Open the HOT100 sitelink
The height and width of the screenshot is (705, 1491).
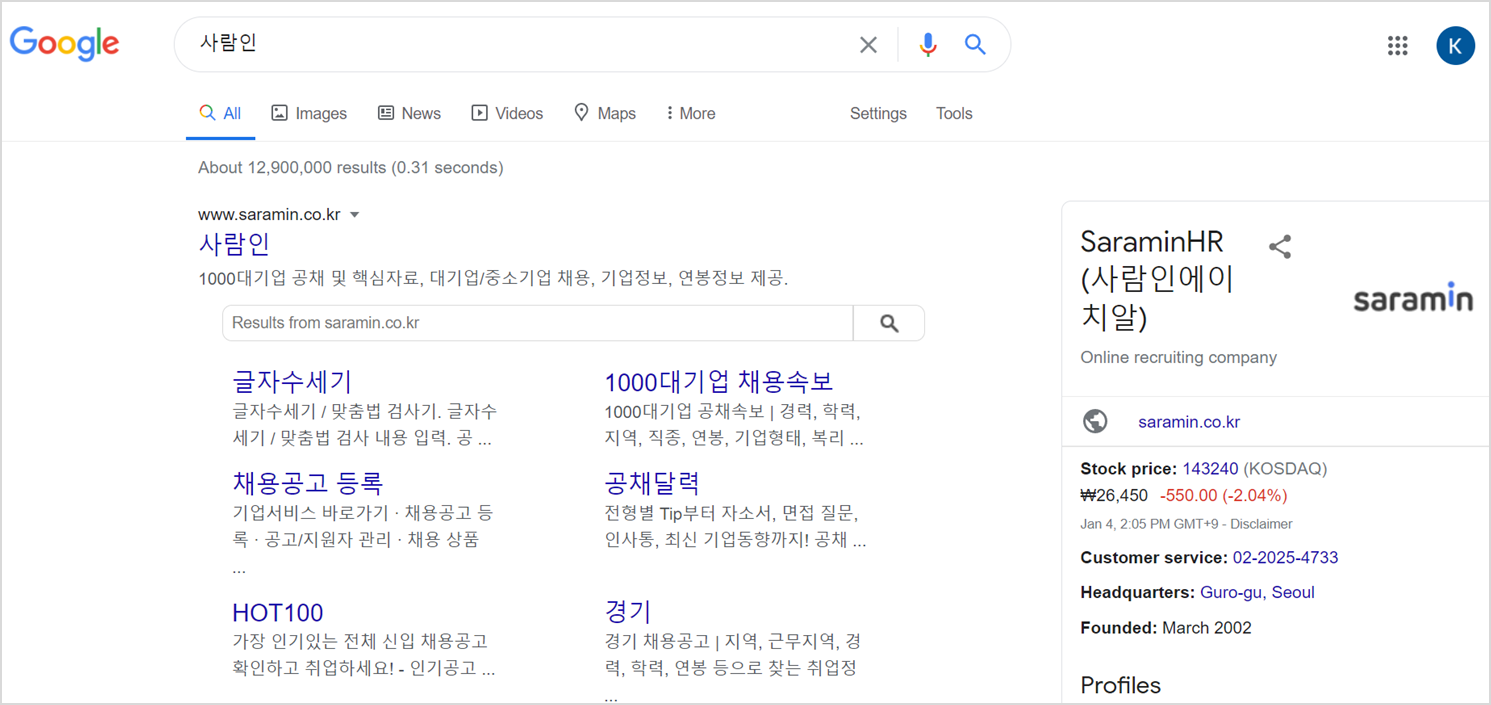click(277, 612)
